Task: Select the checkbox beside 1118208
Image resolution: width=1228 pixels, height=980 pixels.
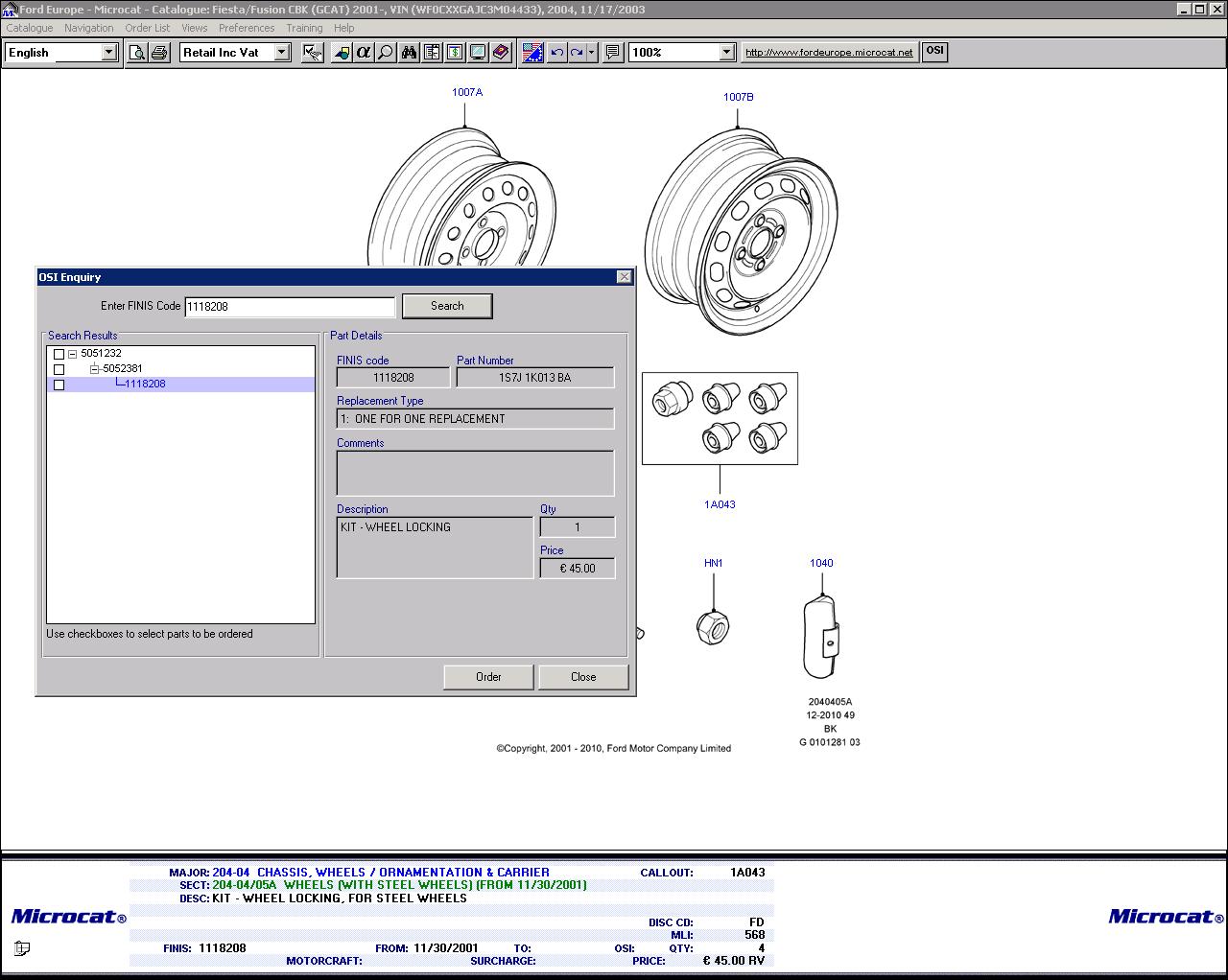Action: (59, 385)
